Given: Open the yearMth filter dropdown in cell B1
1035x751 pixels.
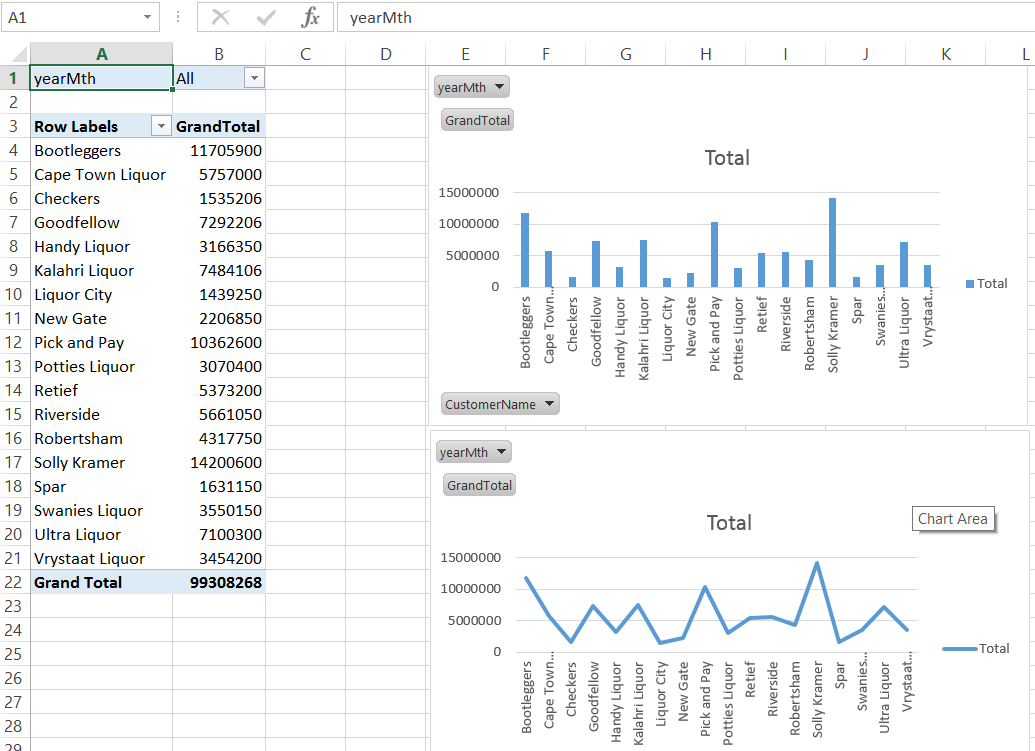Looking at the screenshot, I should [x=254, y=78].
